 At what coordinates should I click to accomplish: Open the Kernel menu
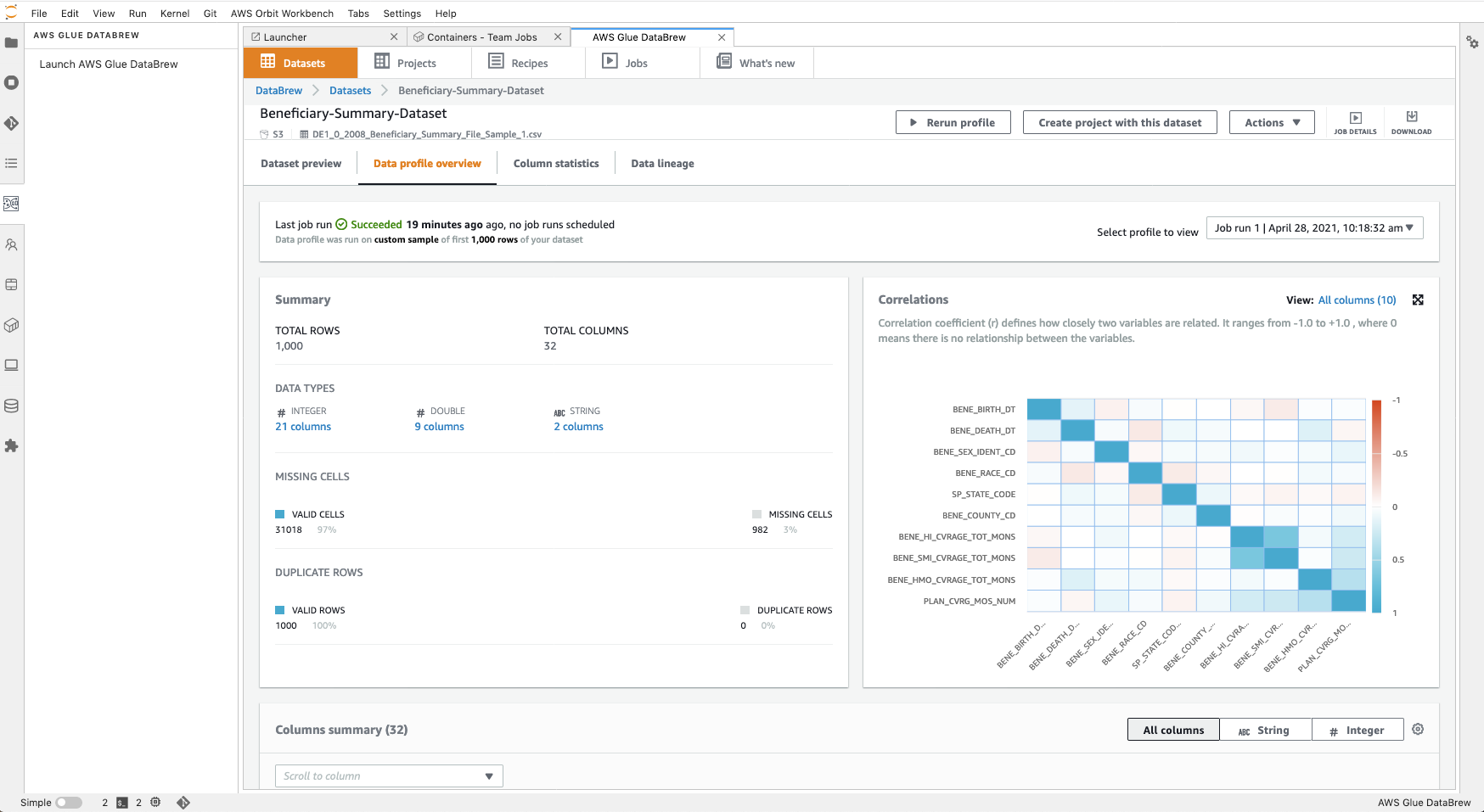point(175,14)
